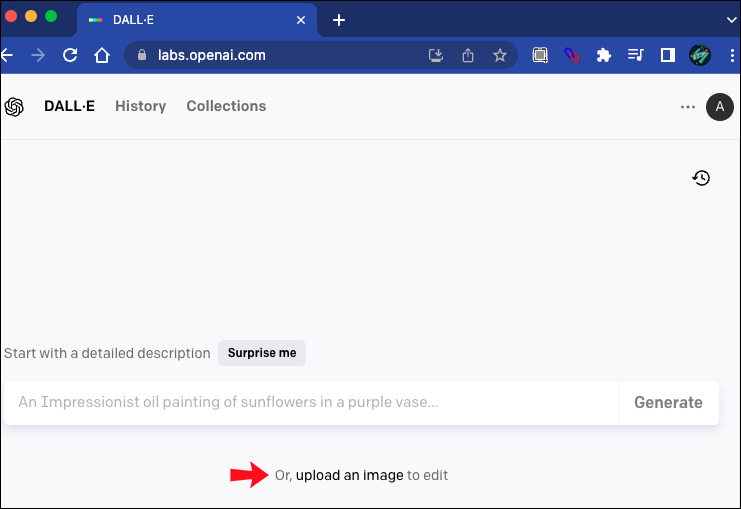
Task: Focus the image description prompt field
Action: 312,403
